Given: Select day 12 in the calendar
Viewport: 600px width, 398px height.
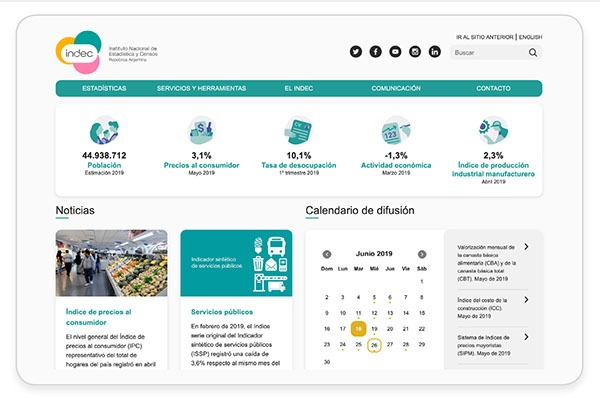Looking at the screenshot, I should click(374, 313).
